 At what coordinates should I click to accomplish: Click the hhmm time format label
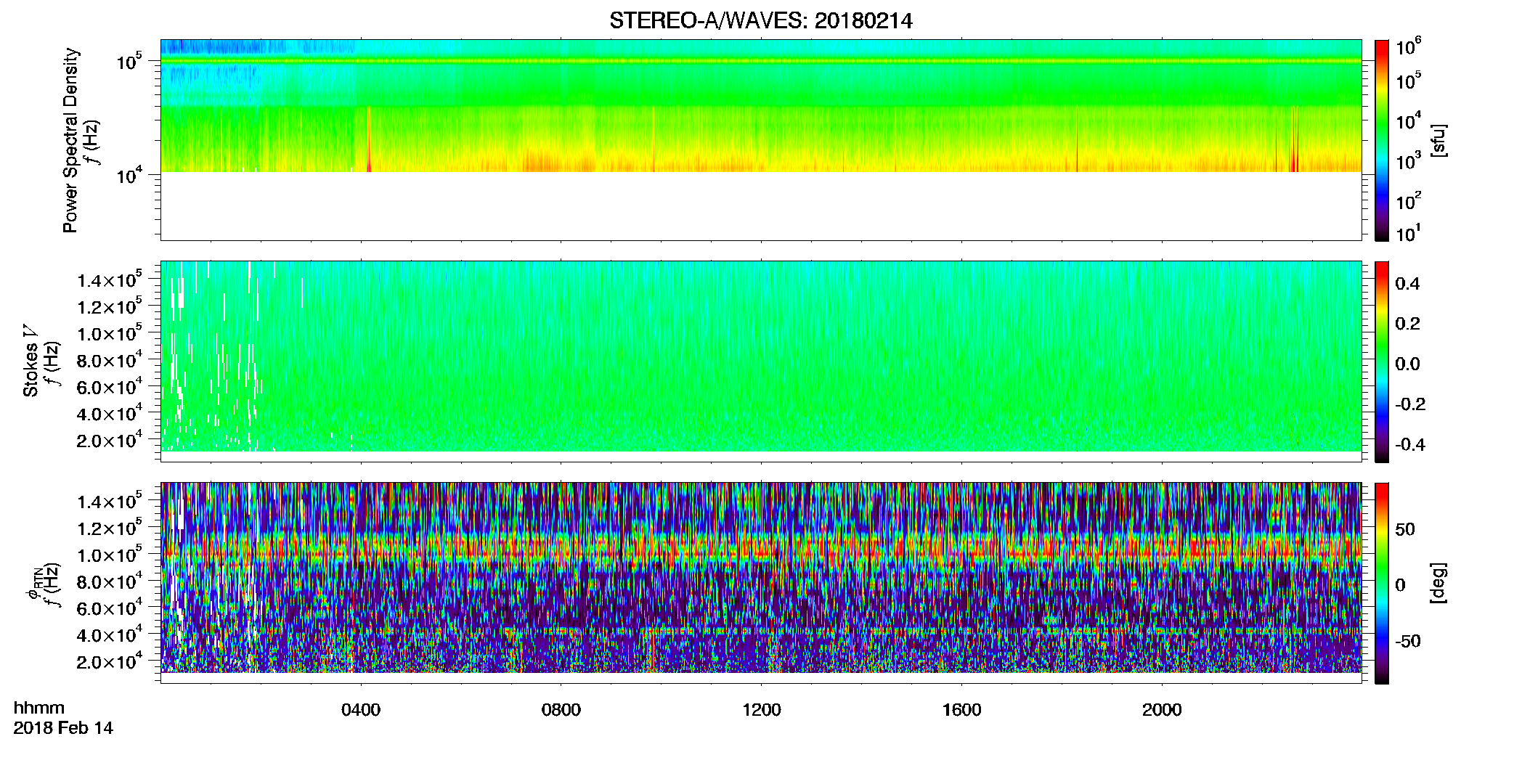[39, 709]
